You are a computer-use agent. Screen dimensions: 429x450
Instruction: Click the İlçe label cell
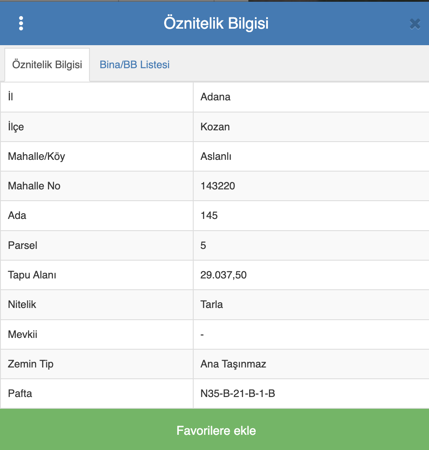[x=97, y=127]
